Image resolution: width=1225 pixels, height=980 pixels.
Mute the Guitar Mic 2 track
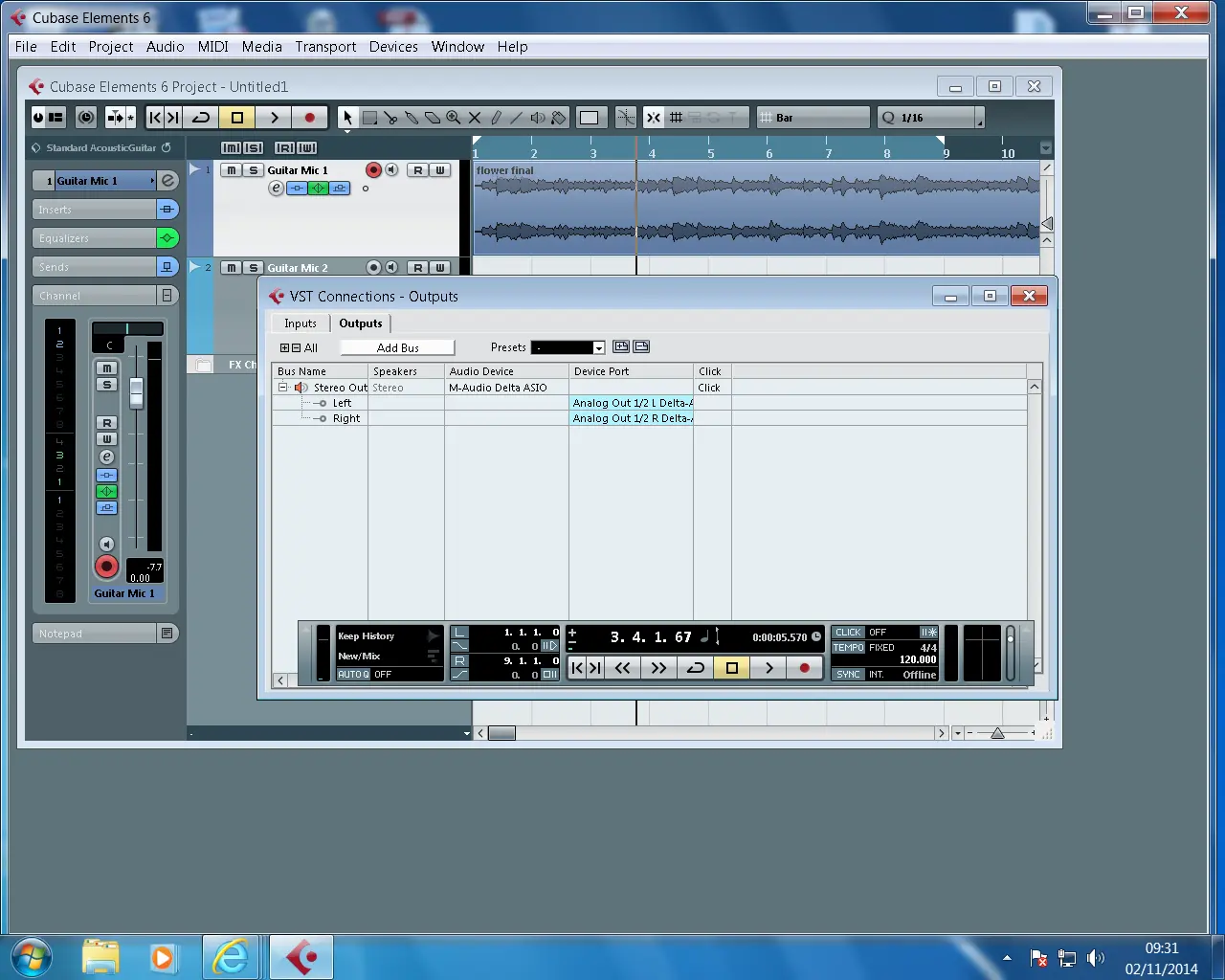pos(231,267)
